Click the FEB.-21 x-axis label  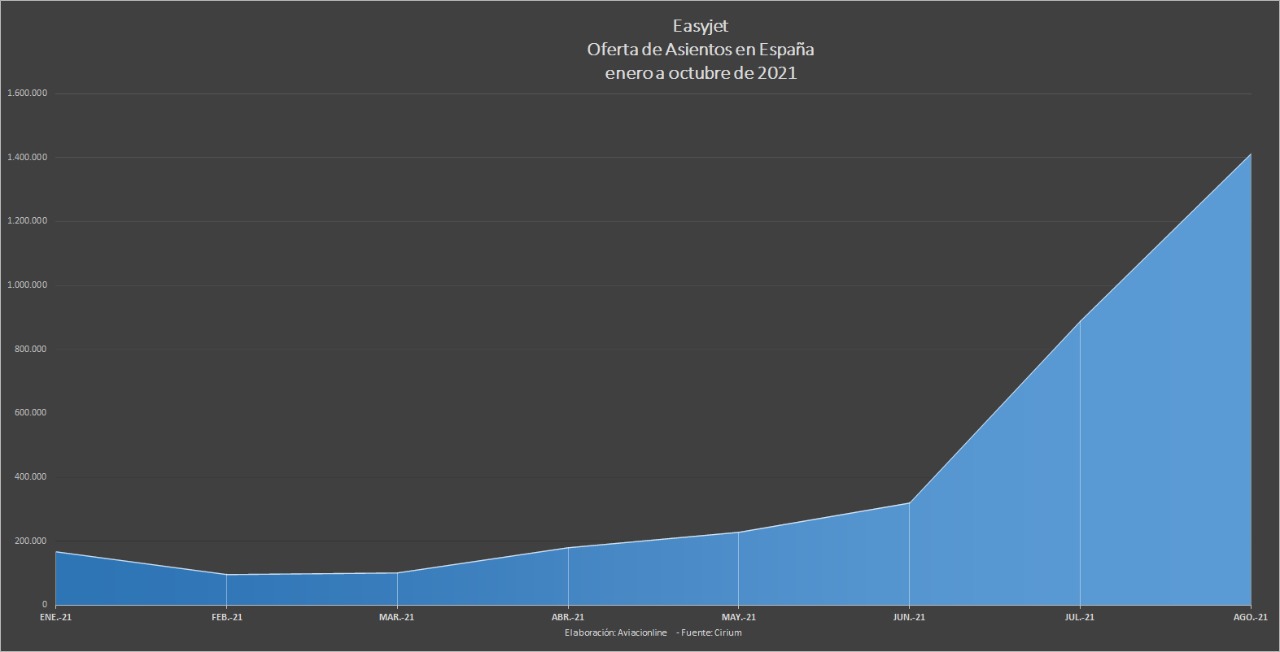226,617
